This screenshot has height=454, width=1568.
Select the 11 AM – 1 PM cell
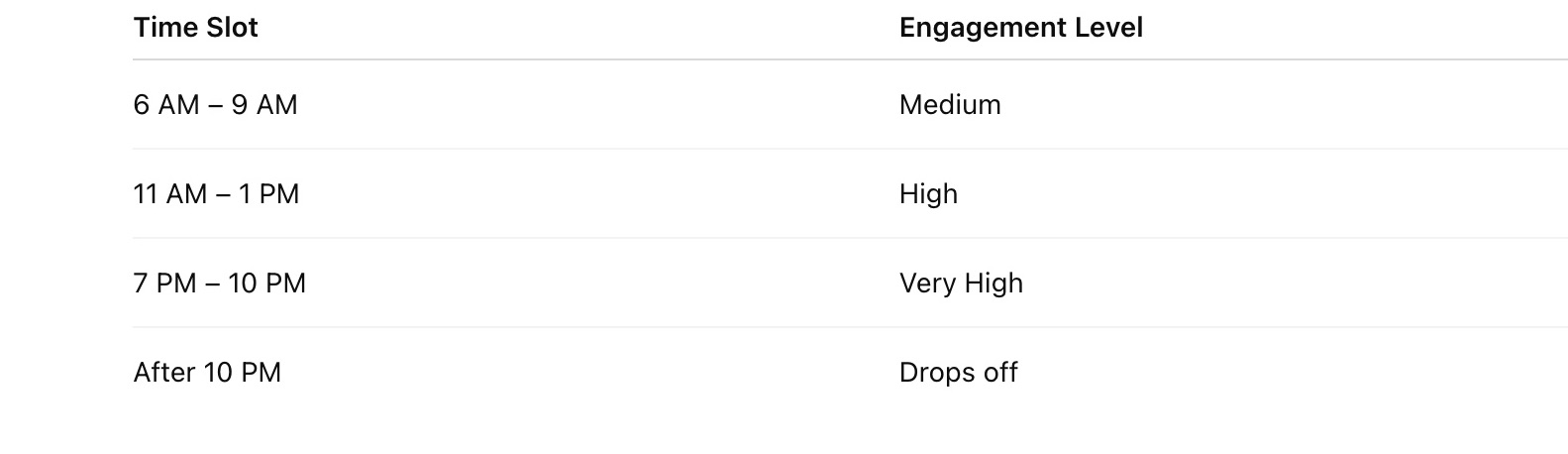point(216,194)
